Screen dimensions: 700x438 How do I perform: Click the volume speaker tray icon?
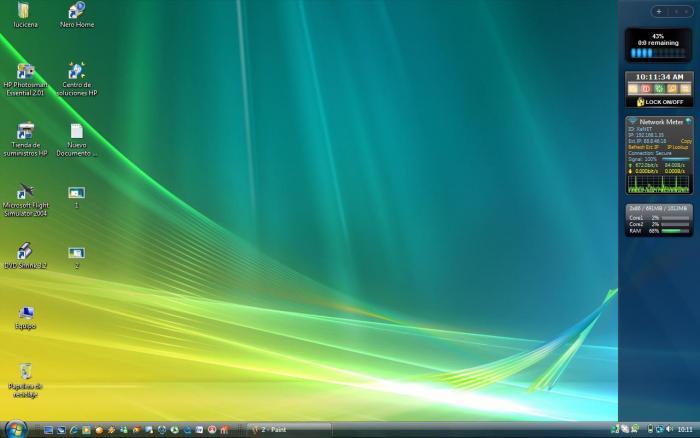tap(670, 429)
